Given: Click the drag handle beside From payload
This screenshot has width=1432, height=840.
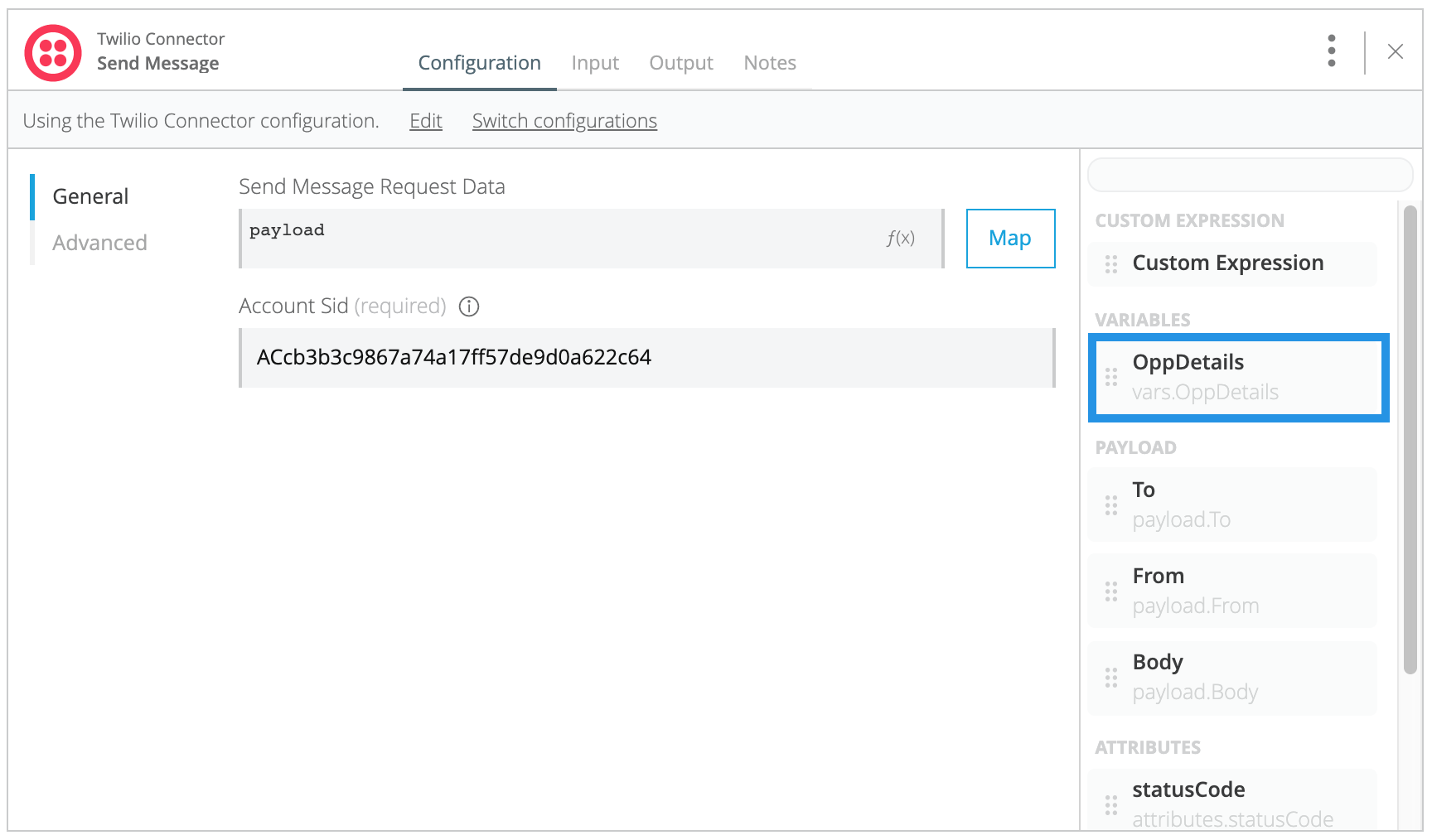Looking at the screenshot, I should click(1111, 590).
